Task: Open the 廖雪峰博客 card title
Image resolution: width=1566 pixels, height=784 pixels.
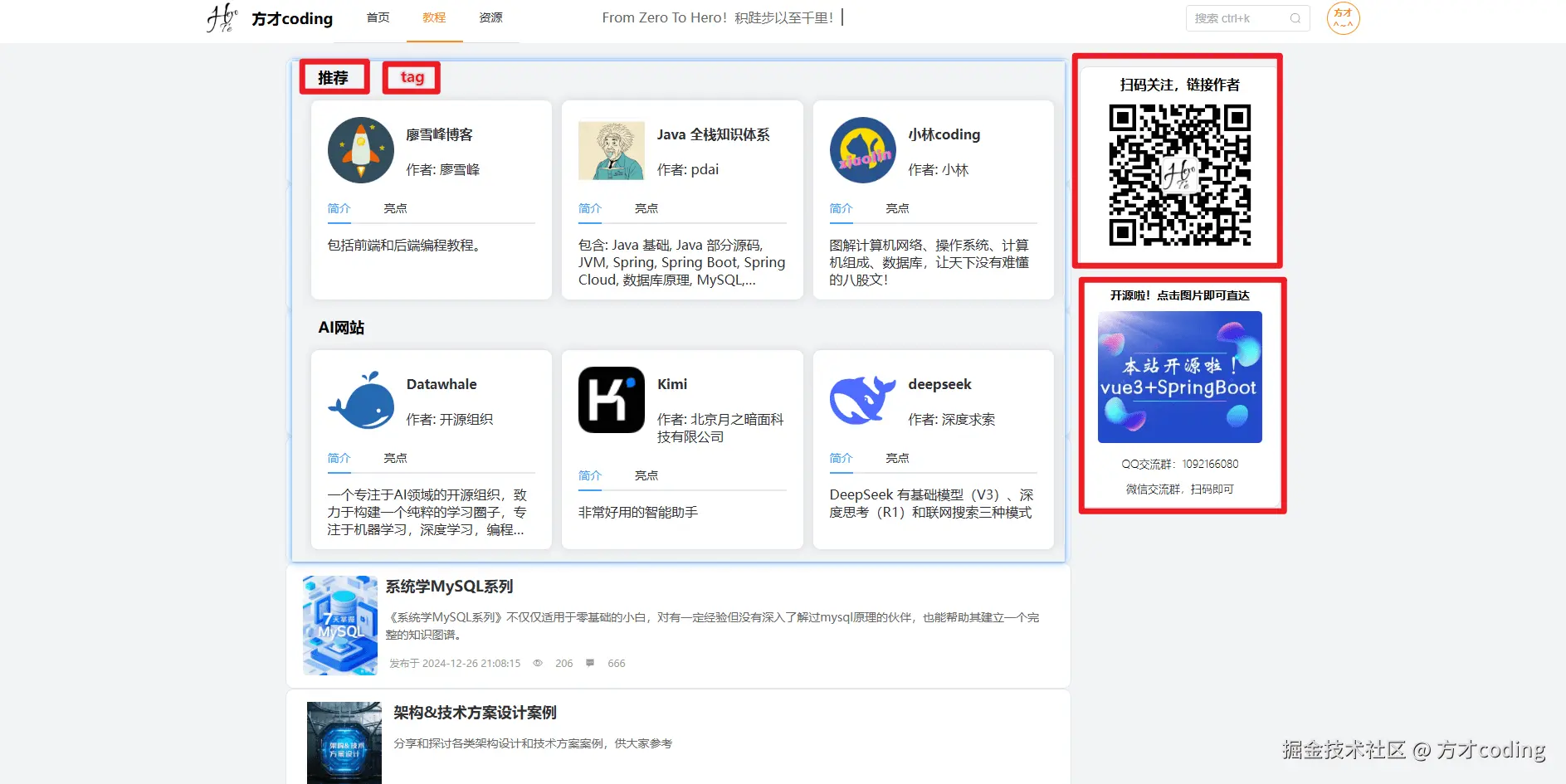Action: 439,134
